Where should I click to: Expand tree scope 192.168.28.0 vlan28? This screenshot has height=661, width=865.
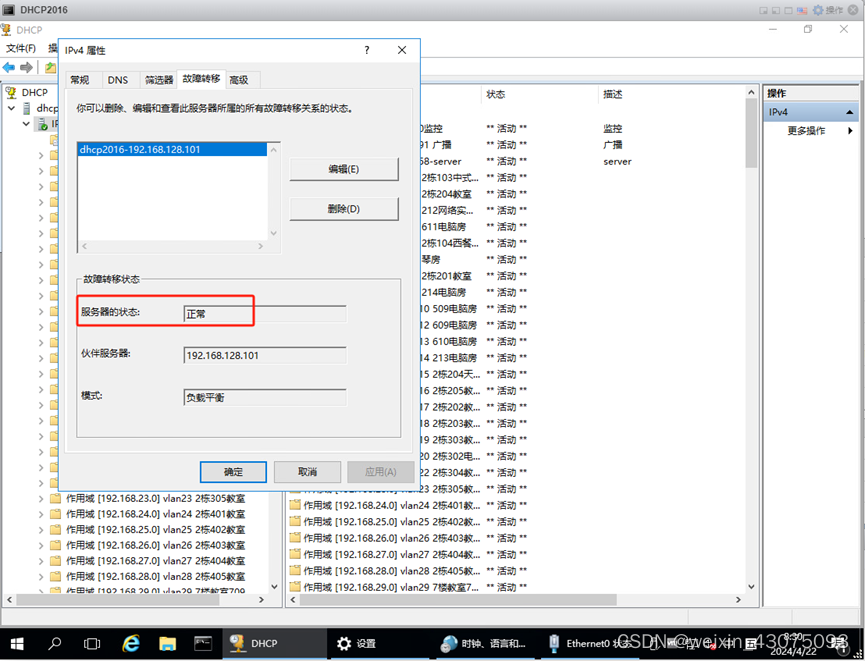tap(41, 576)
